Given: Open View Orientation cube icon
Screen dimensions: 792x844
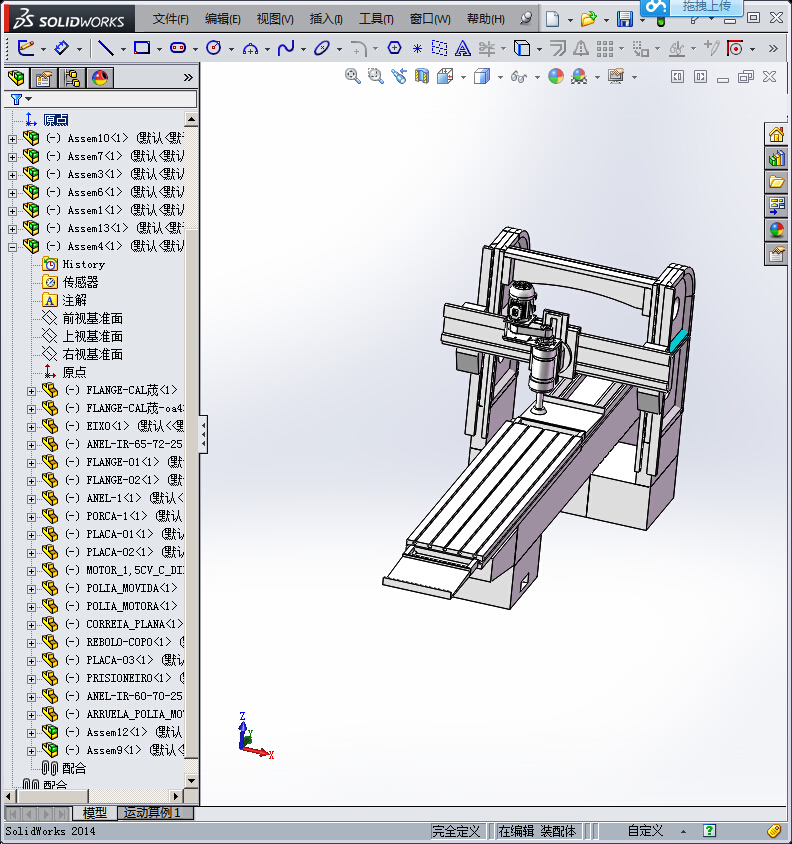Looking at the screenshot, I should pos(445,76).
